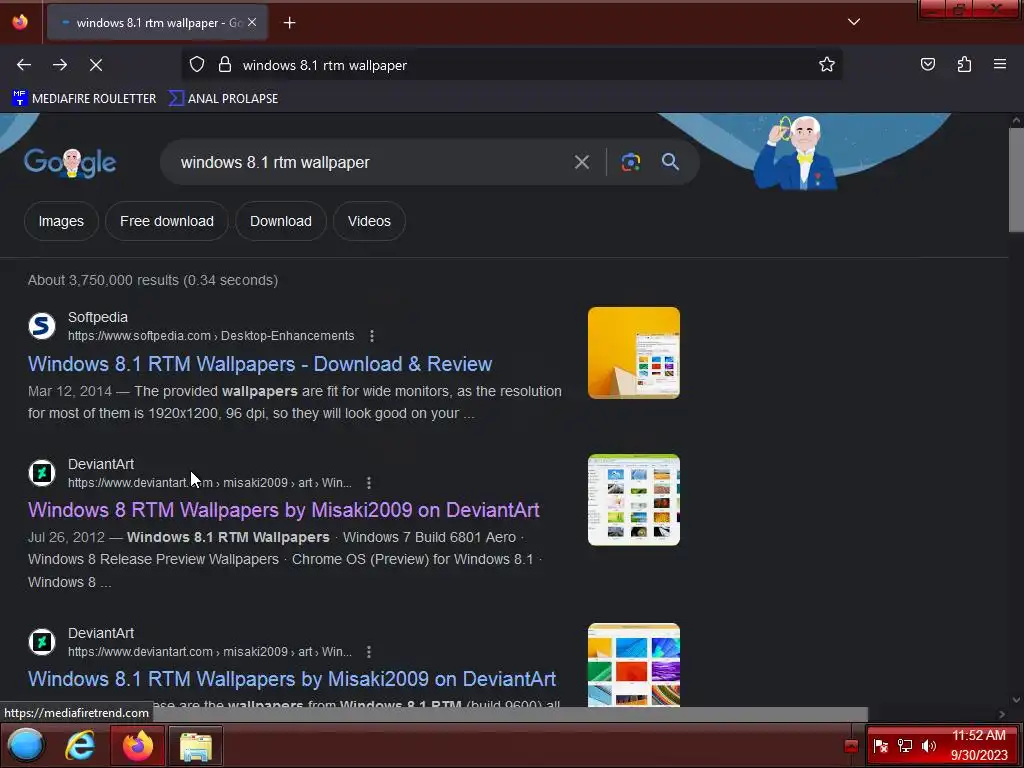This screenshot has height=768, width=1024.
Task: Open a new tab with plus button
Action: coord(289,23)
